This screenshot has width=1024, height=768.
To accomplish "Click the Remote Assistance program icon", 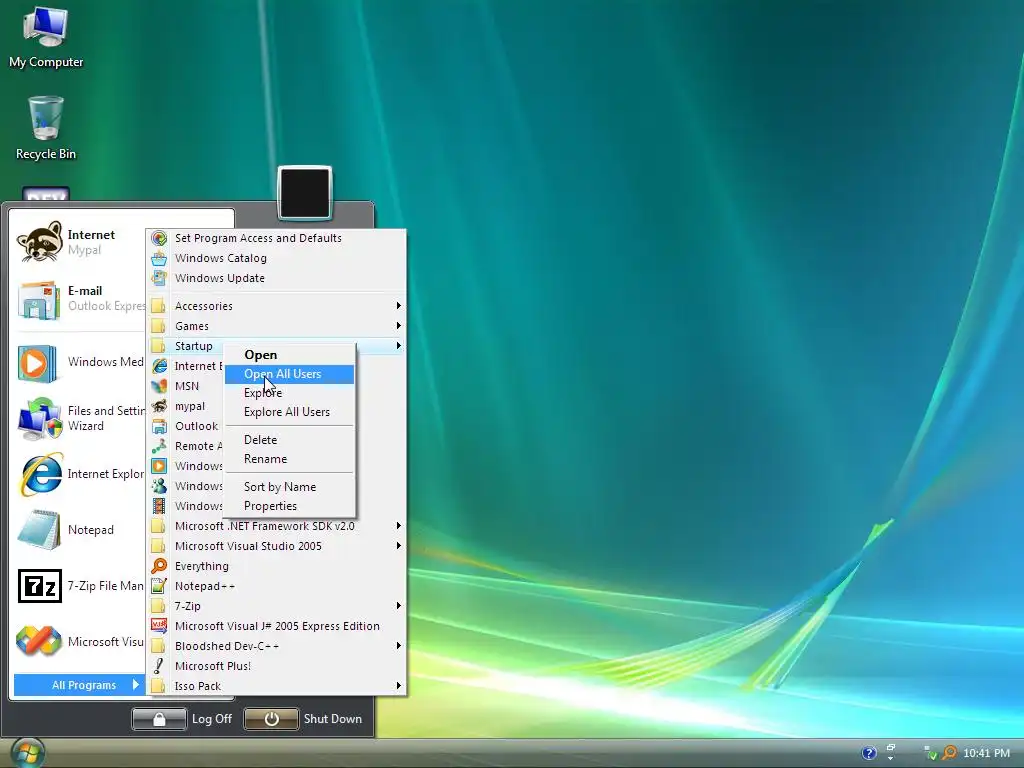I will [159, 446].
